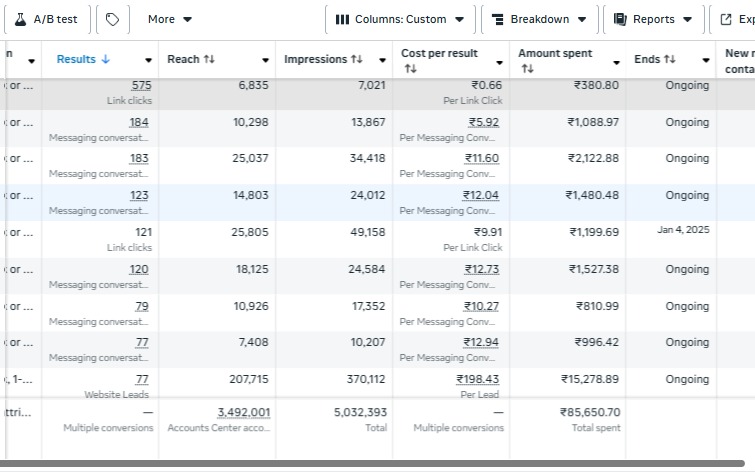Open the Reports dropdown
Viewport: 755px width, 472px height.
[x=653, y=19]
